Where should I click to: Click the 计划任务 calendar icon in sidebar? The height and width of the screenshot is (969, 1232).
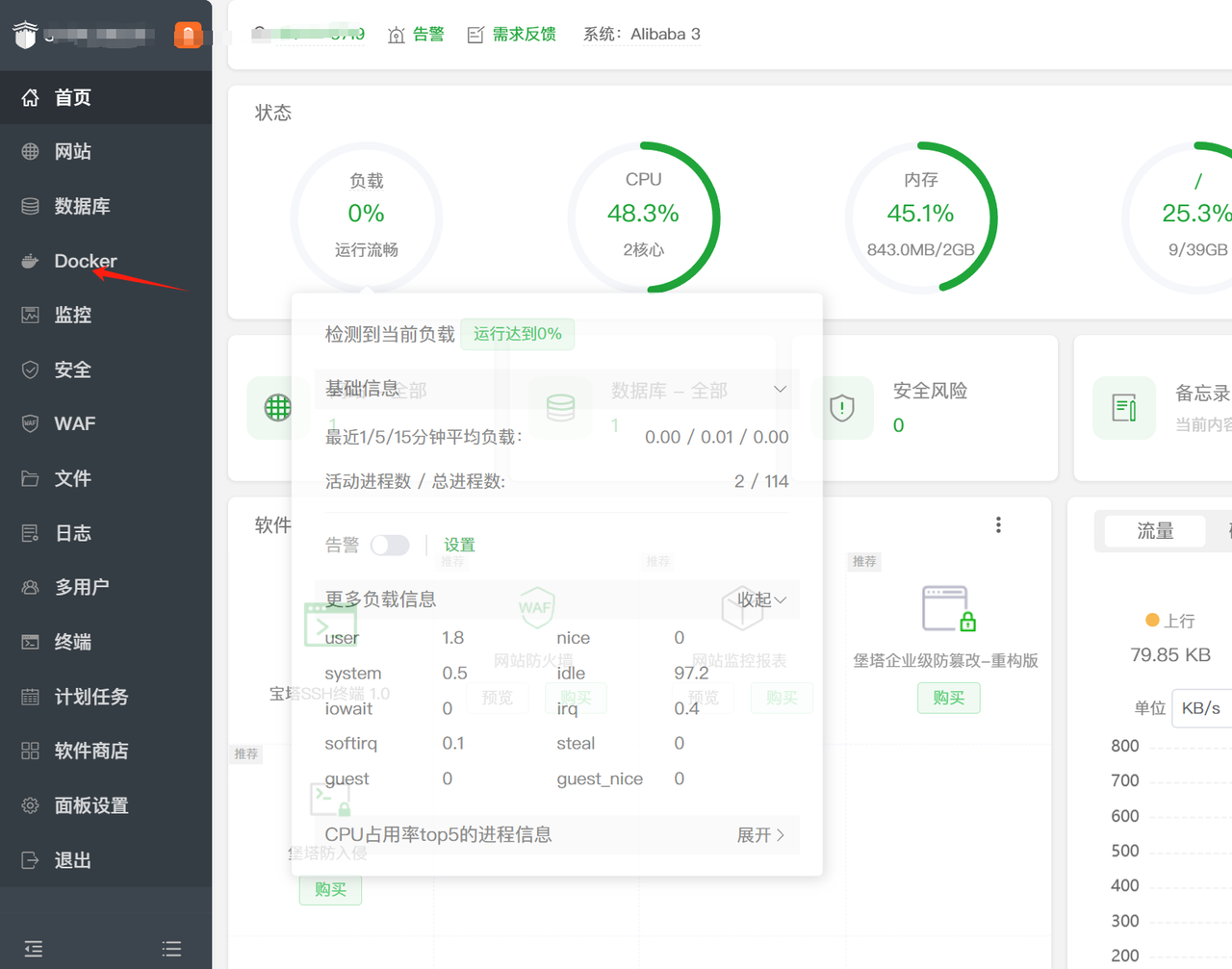coord(31,697)
